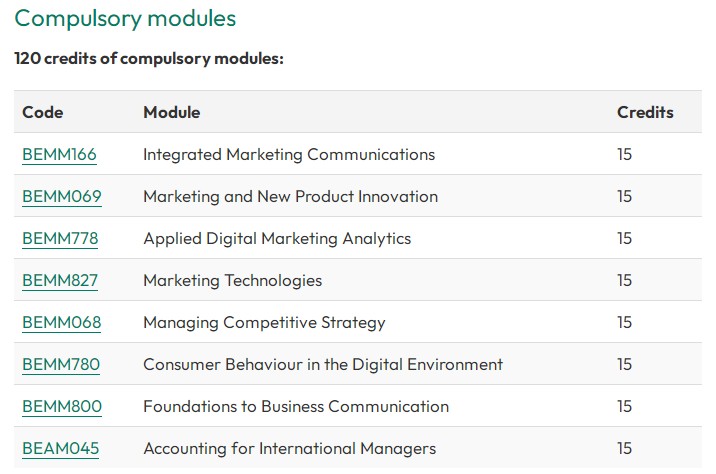The height and width of the screenshot is (474, 716).
Task: Select the Marketing and New Product Innovation text
Action: (x=290, y=196)
